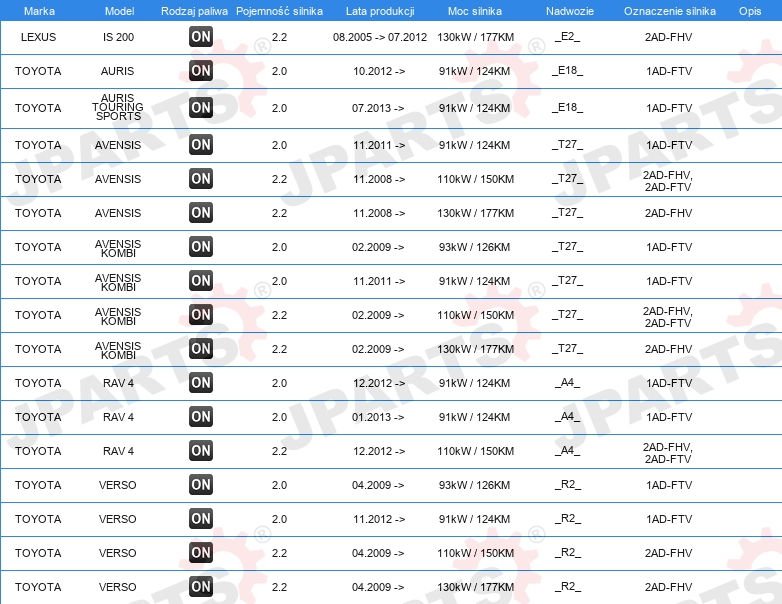Click the Rodzaj paliwa column header
782x604 pixels.
[194, 11]
